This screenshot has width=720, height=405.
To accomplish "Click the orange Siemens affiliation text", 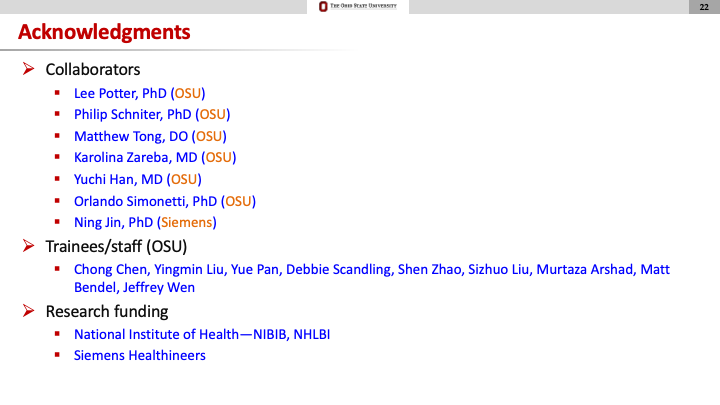I will [187, 222].
